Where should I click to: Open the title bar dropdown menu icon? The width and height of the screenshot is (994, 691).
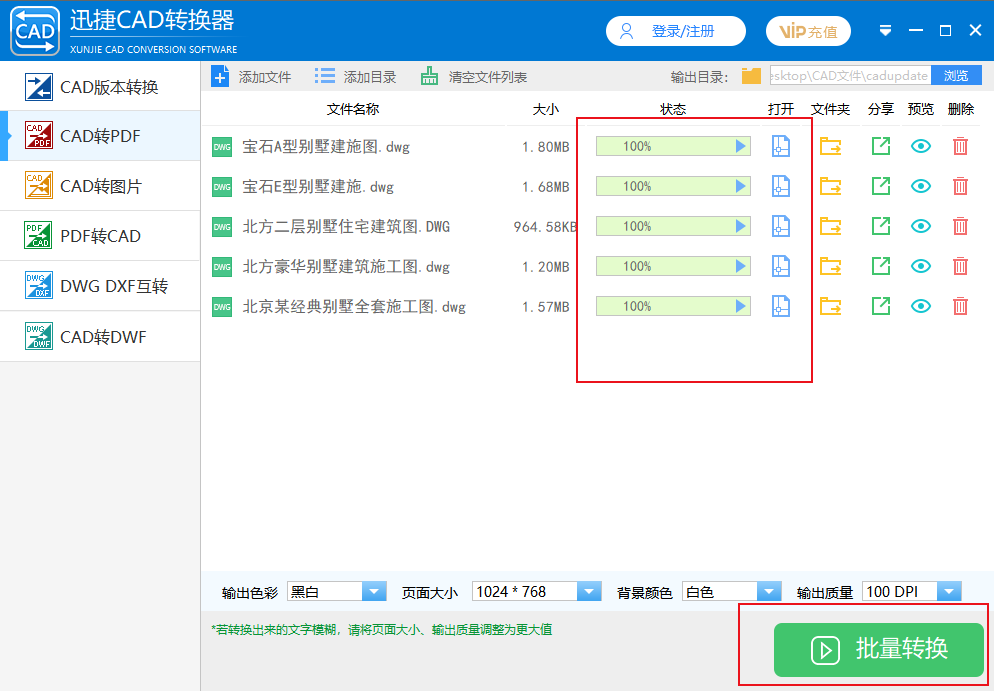tap(886, 30)
